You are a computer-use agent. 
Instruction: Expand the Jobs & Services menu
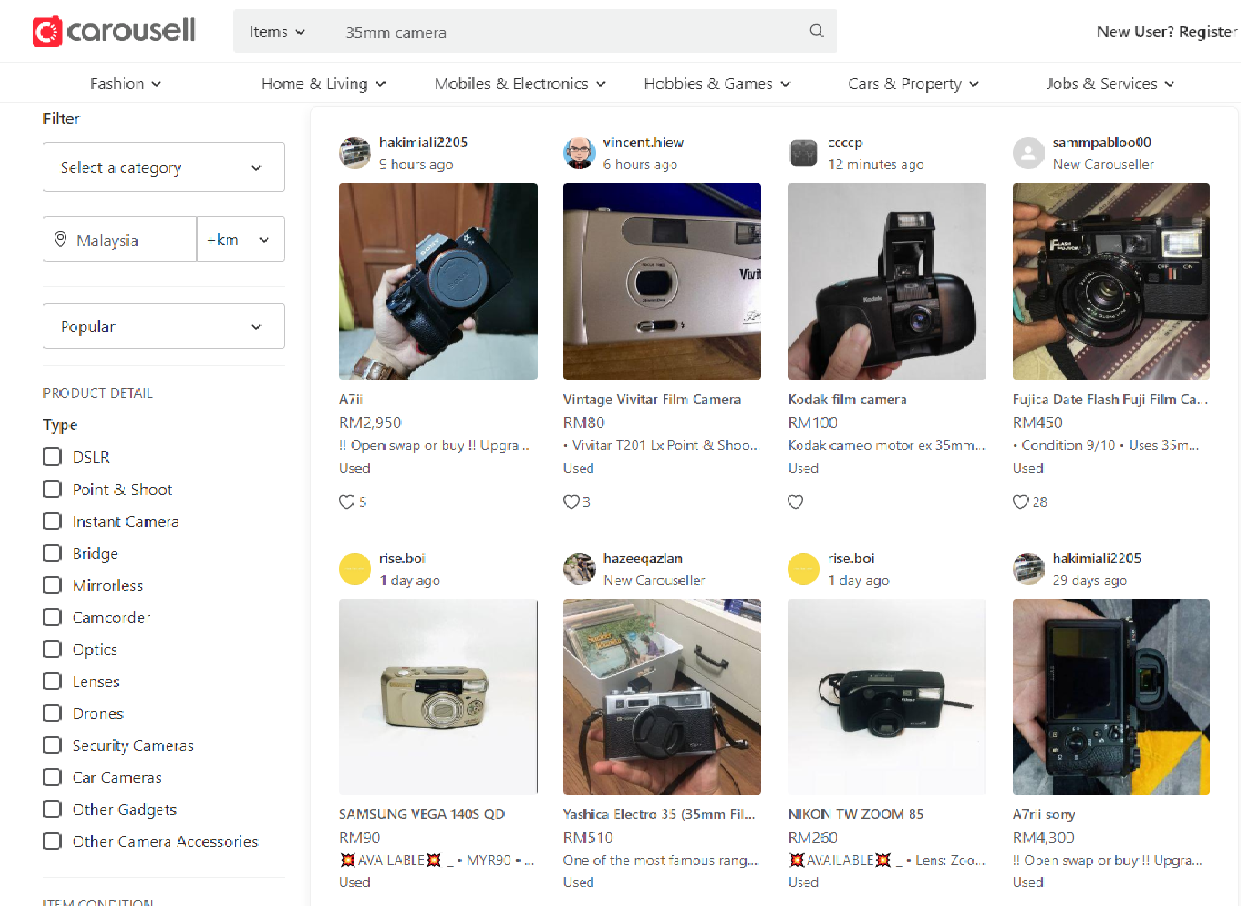(1111, 84)
